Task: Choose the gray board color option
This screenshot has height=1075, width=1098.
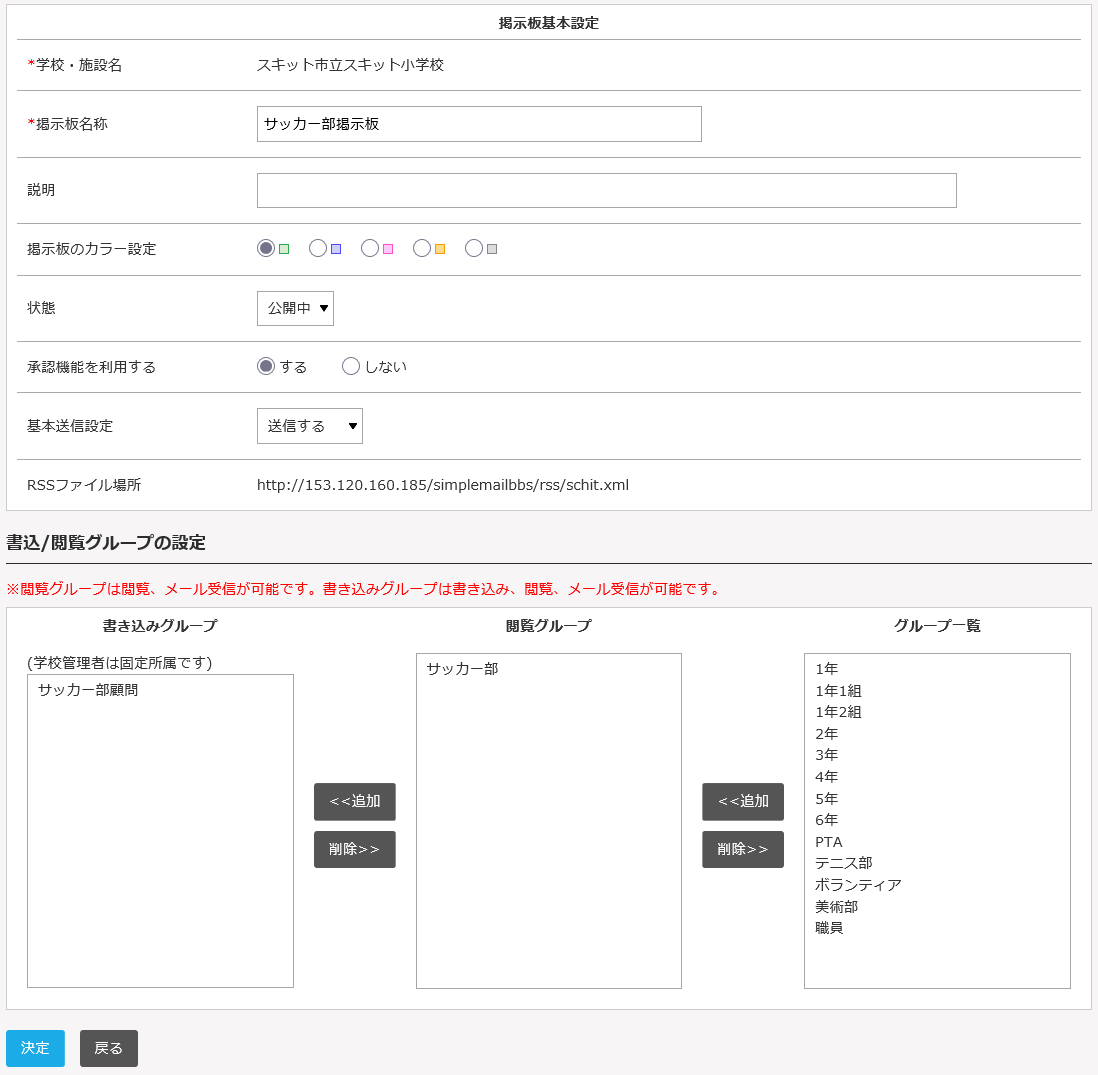Action: pos(474,248)
